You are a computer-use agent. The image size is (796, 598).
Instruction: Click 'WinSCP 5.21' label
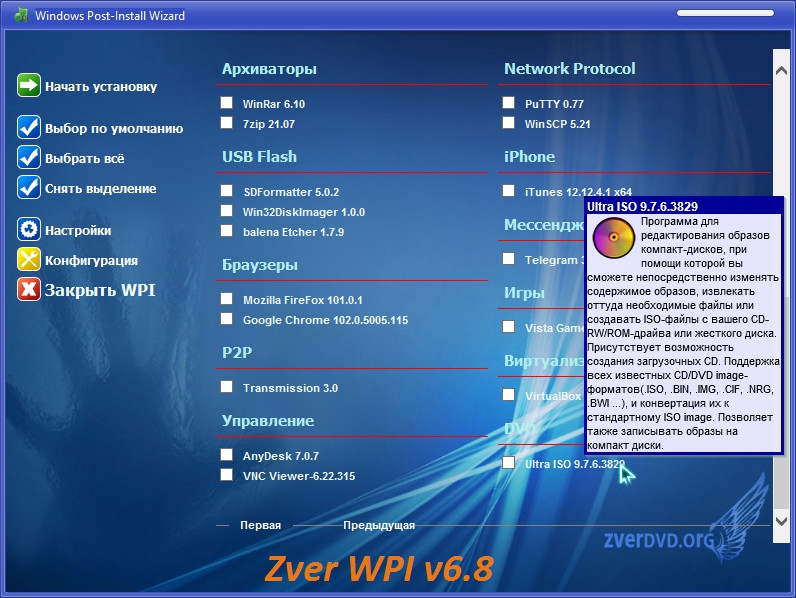pos(557,124)
